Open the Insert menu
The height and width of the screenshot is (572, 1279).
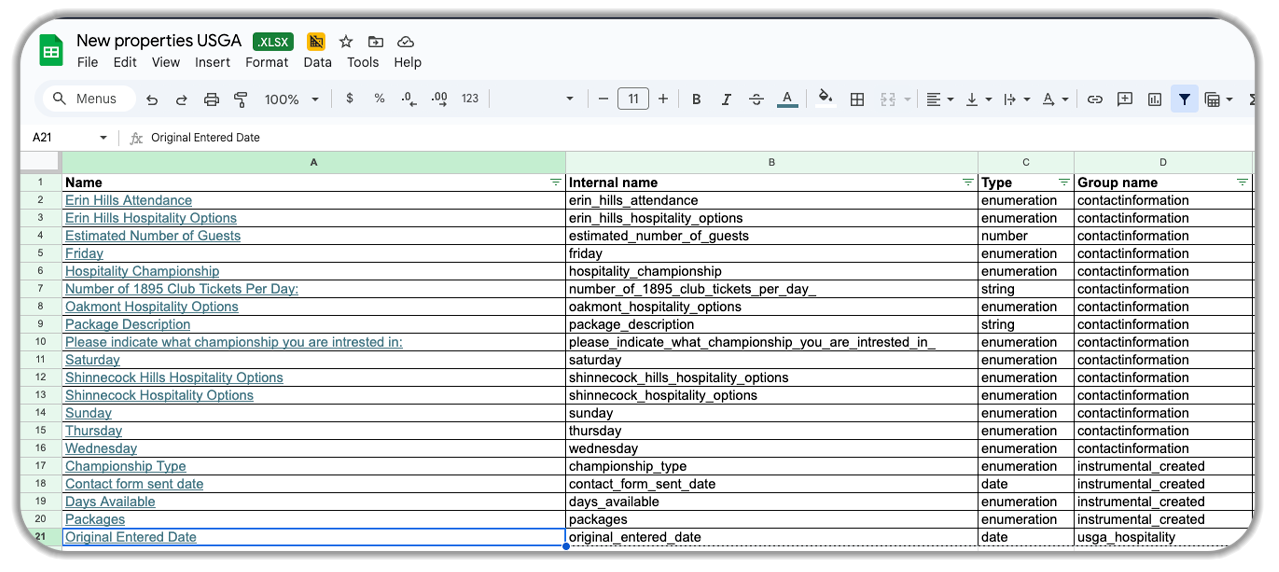click(213, 62)
